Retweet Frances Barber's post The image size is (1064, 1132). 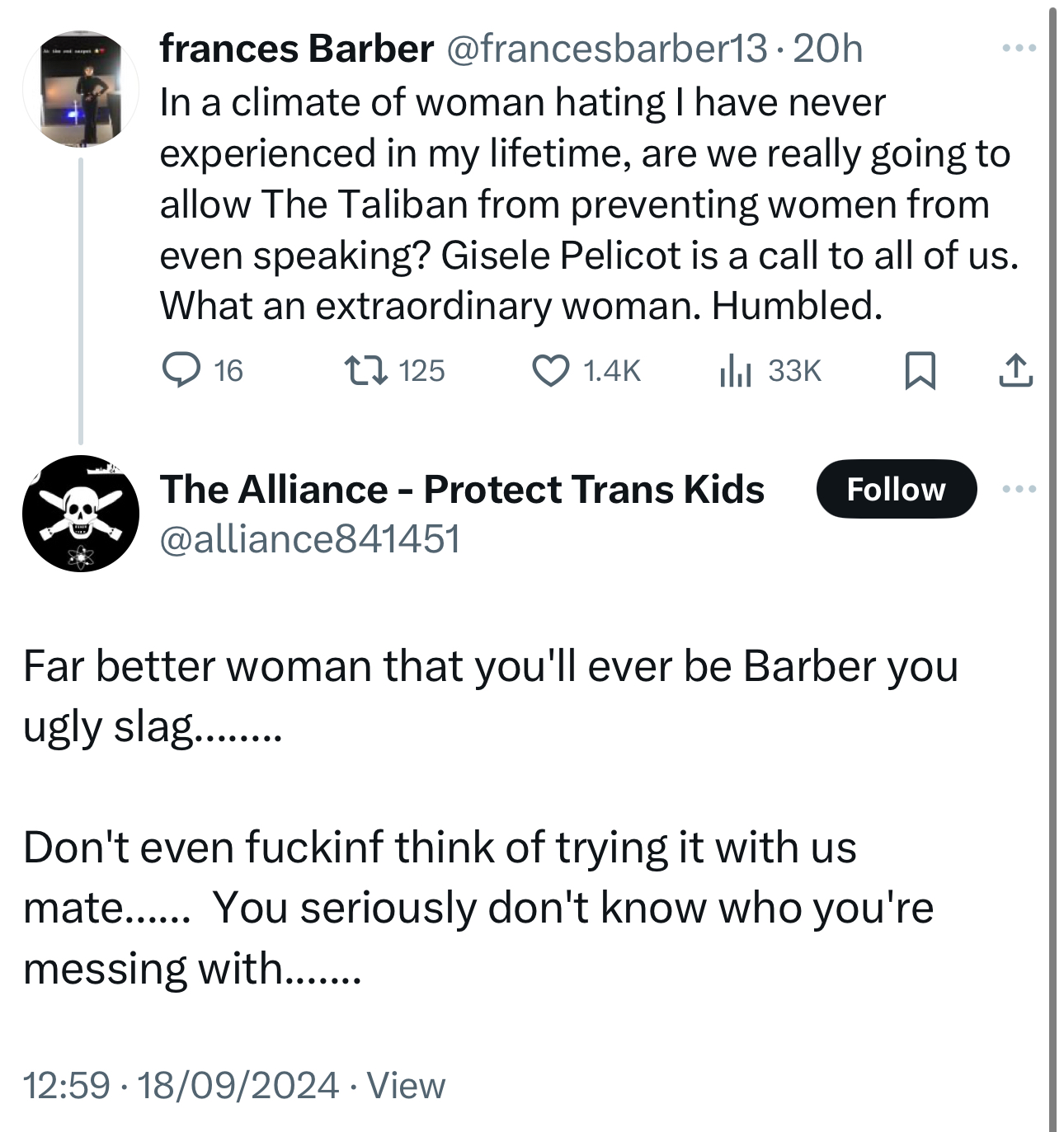pos(365,370)
